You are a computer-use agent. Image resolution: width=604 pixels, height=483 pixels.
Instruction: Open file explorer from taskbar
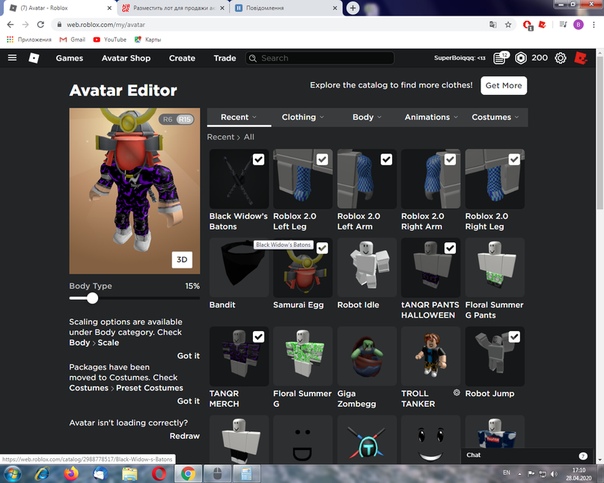[129, 473]
